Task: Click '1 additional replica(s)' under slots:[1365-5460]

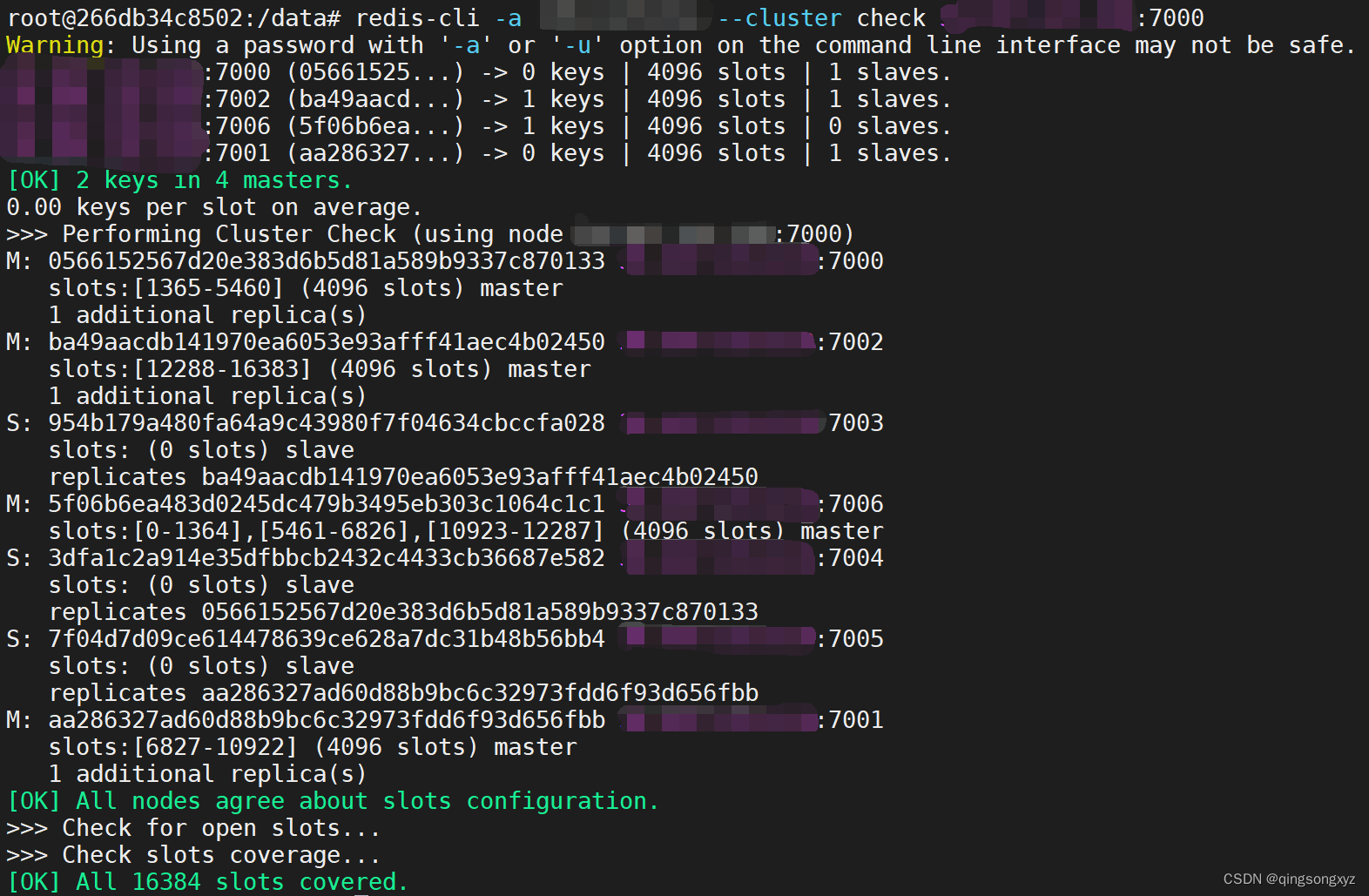Action: [207, 315]
